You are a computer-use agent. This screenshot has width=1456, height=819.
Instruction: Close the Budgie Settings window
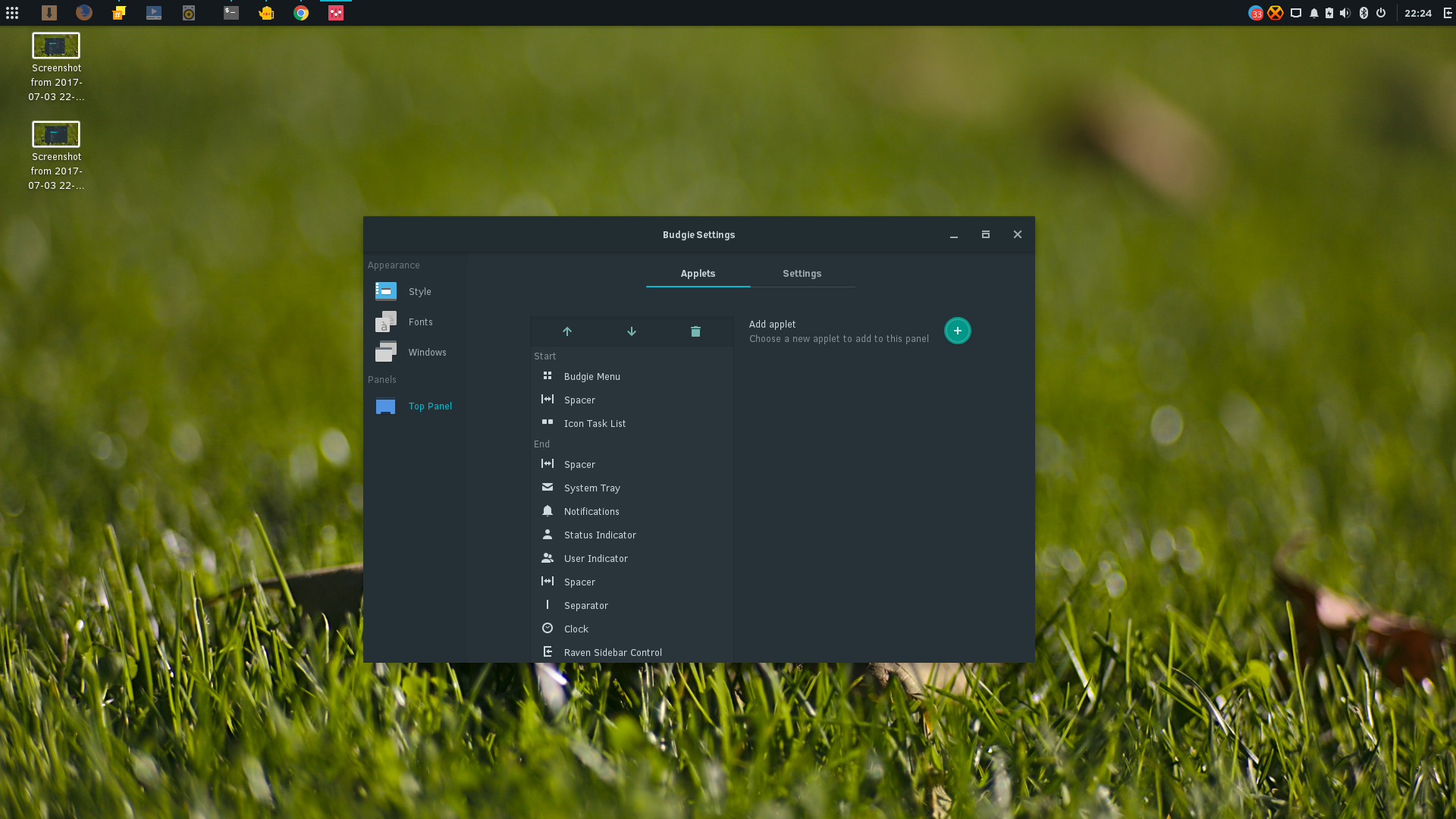1018,235
